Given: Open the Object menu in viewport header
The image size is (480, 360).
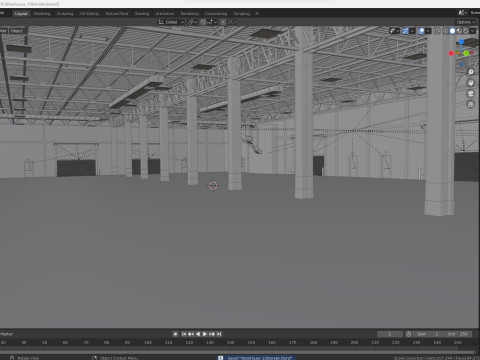Looking at the screenshot, I should (x=16, y=31).
